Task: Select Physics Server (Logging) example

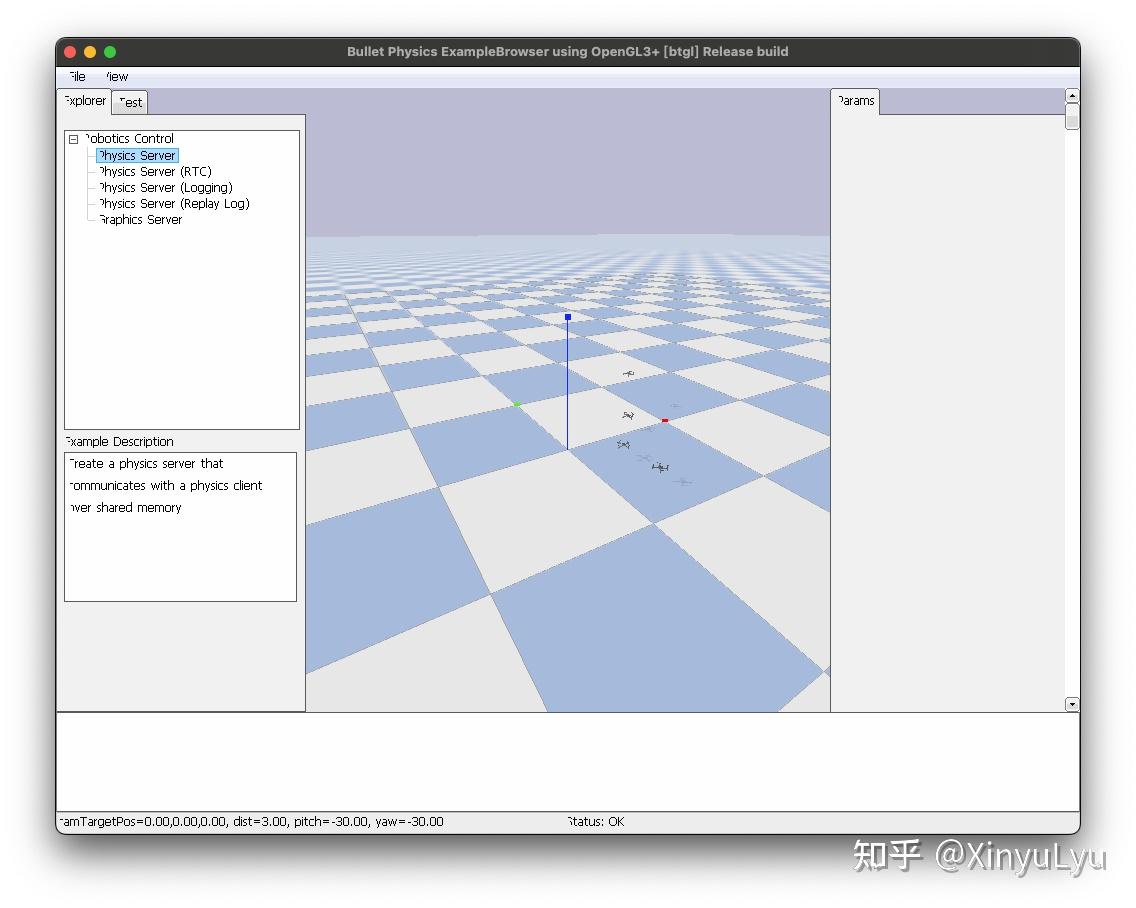Action: tap(164, 187)
